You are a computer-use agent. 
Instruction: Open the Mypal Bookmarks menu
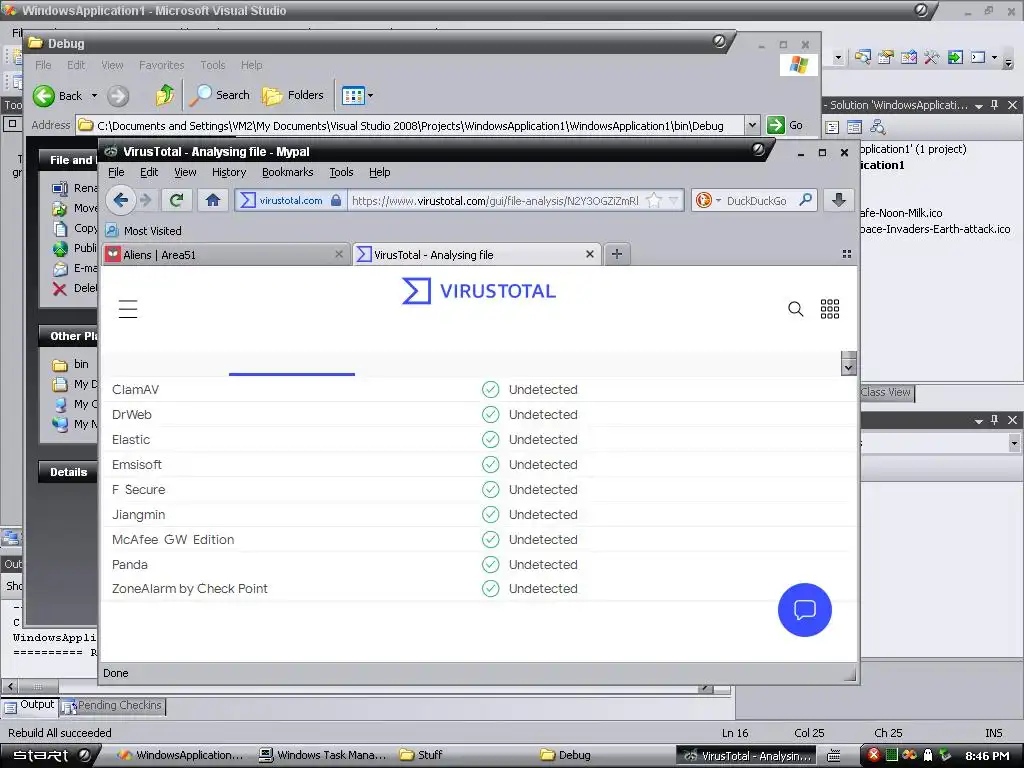(x=287, y=172)
